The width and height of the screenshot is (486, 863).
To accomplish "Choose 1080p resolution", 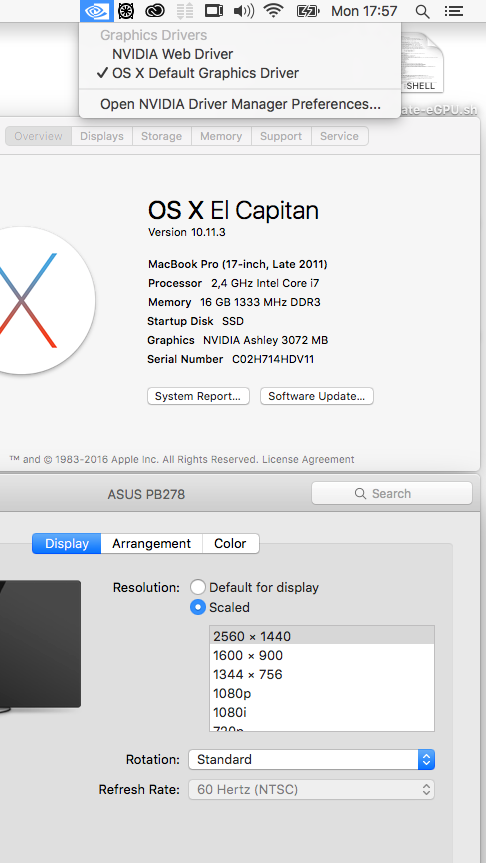I will [x=322, y=693].
